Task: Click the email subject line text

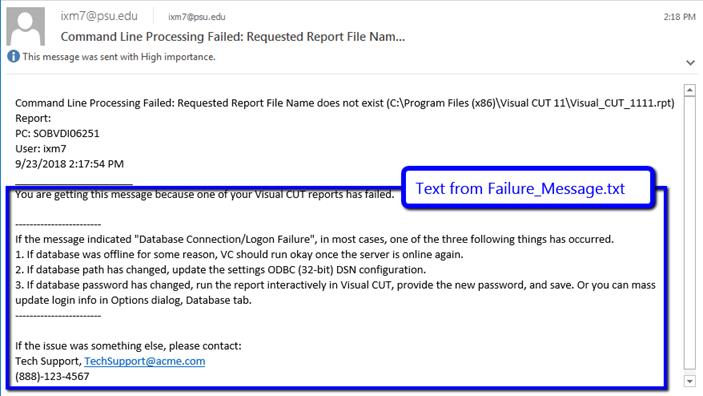Action: (233, 37)
